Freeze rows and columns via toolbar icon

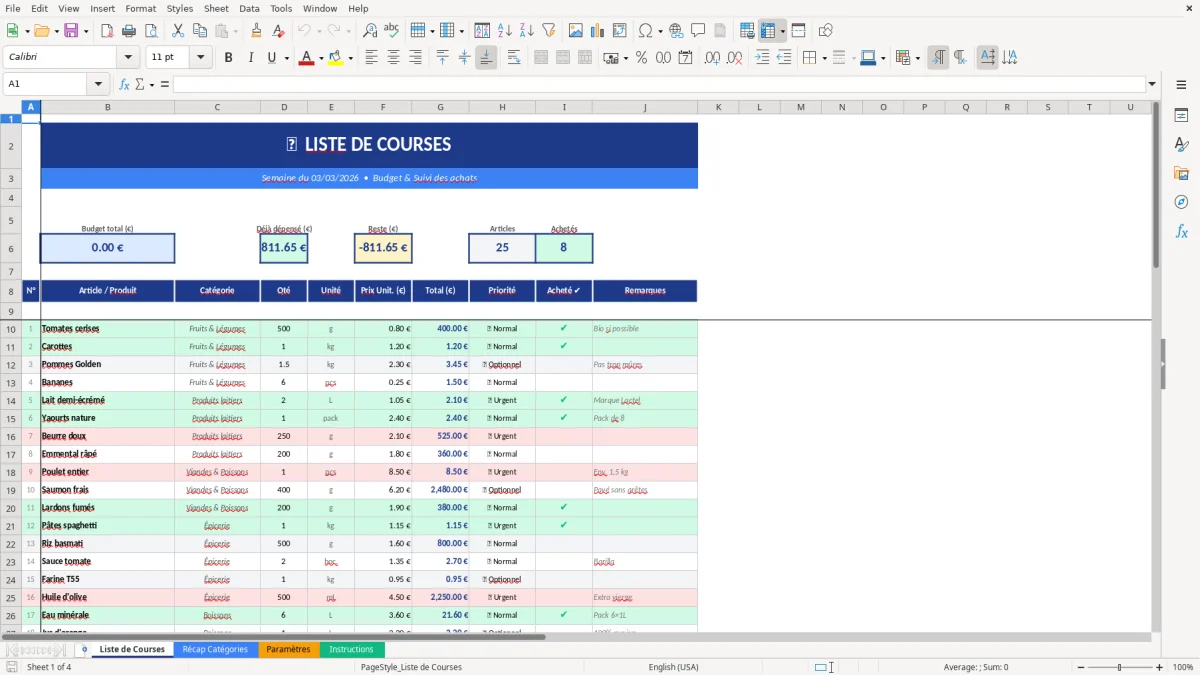pyautogui.click(x=770, y=30)
